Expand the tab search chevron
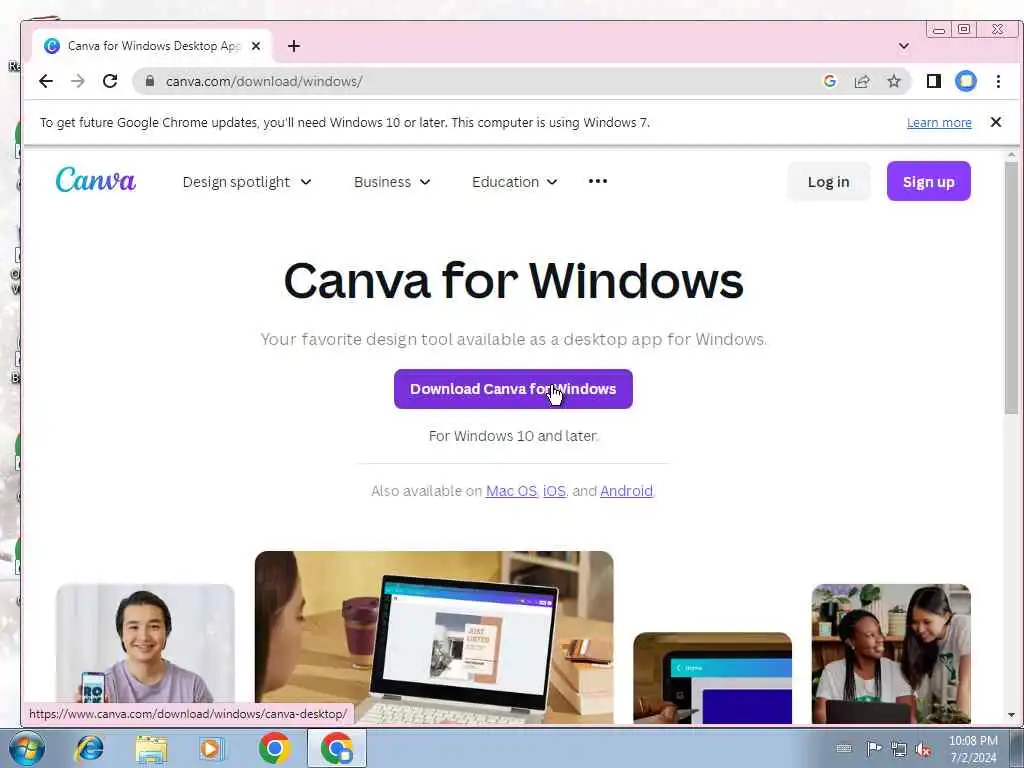The height and width of the screenshot is (768, 1024). coord(904,46)
